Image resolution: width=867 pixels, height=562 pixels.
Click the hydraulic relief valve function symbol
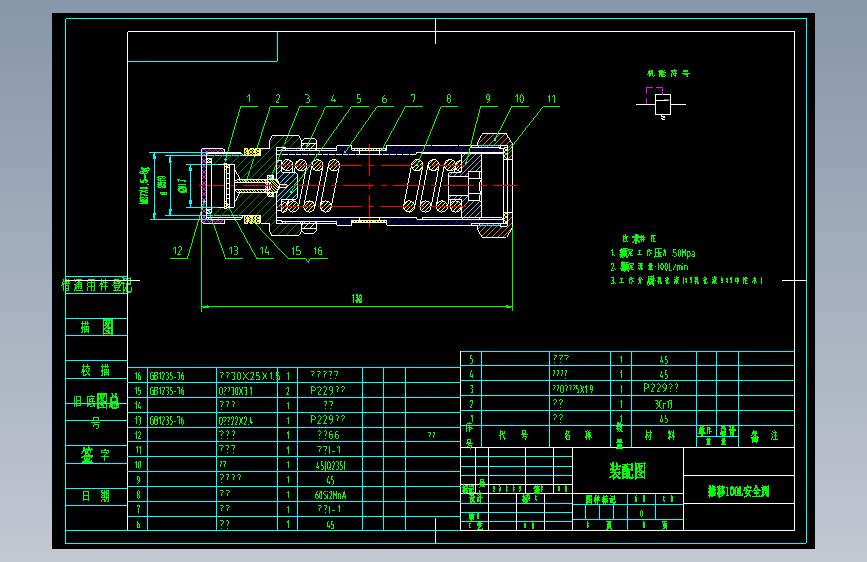(x=661, y=103)
